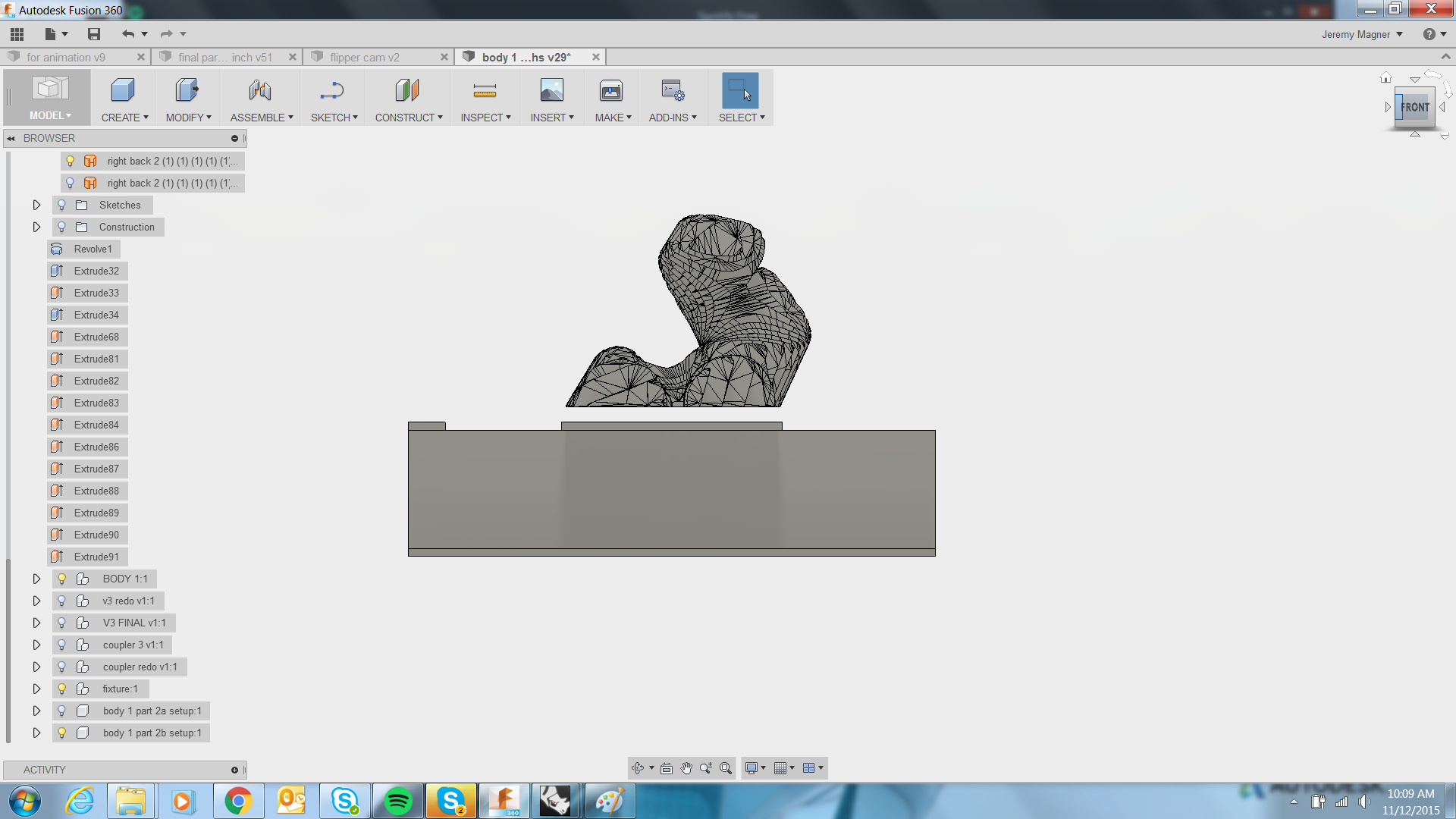Undo the last action

[x=128, y=34]
